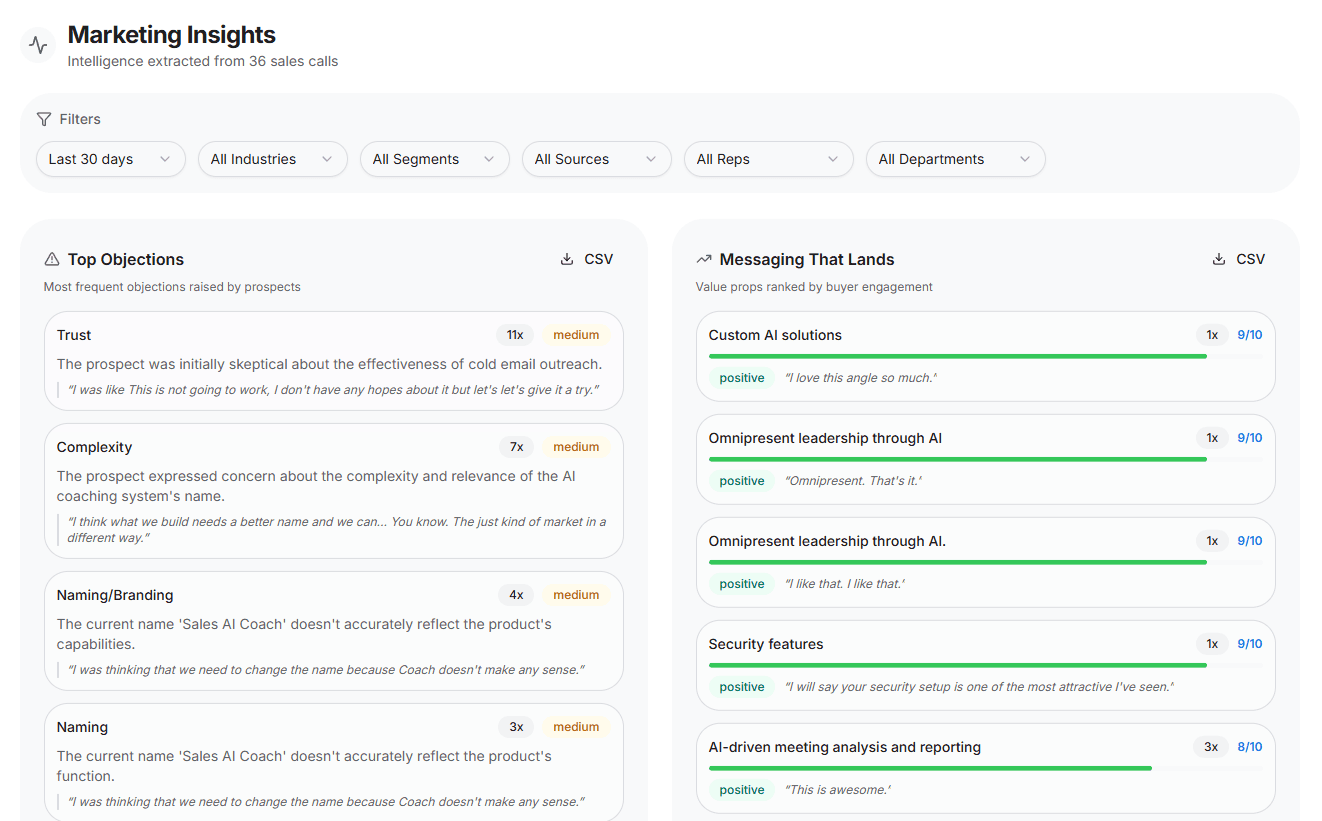Screen dimensions: 1322x821
Task: Open the Last 30 days date filter
Action: point(110,158)
